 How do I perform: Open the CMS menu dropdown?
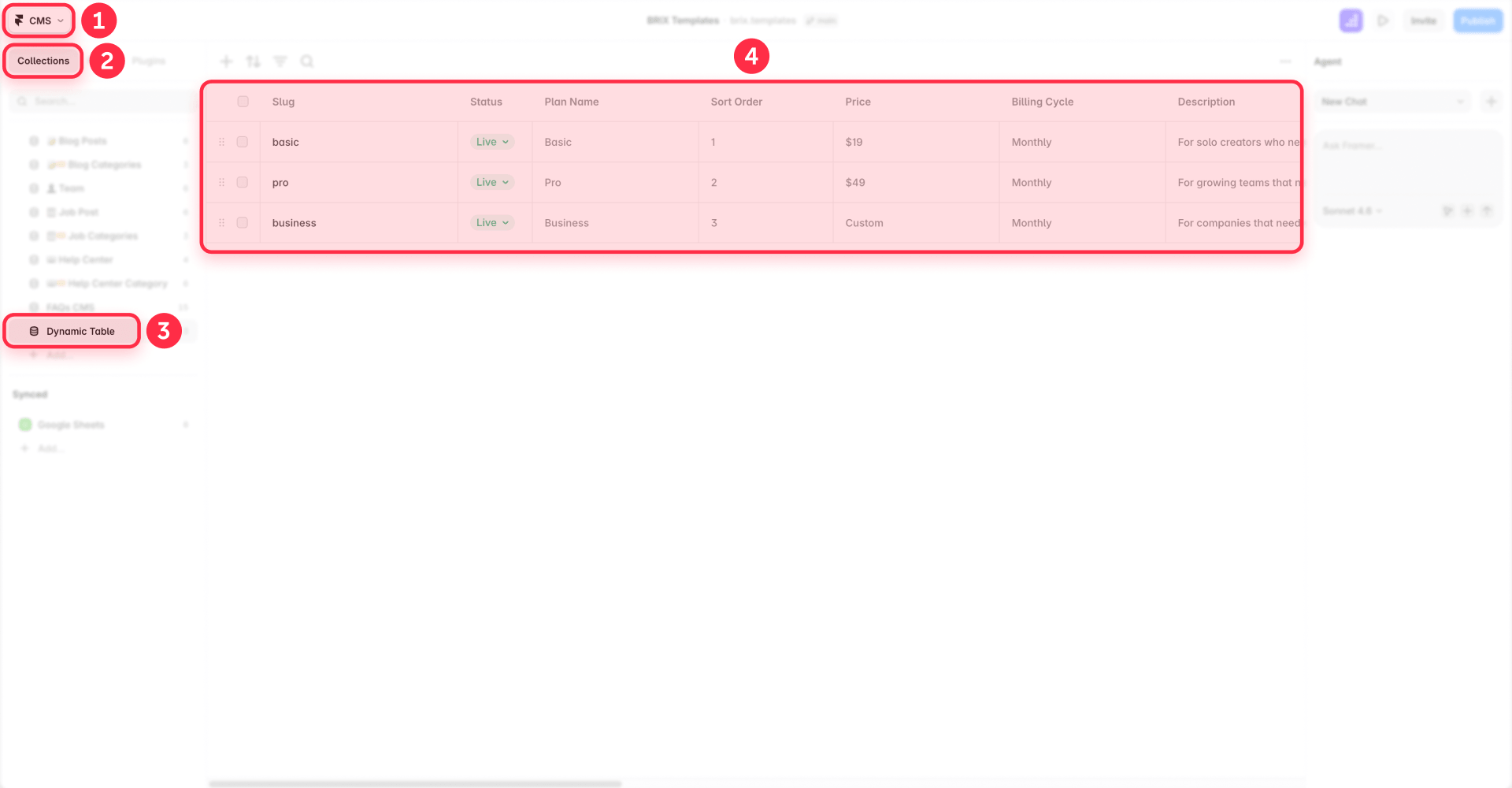(39, 20)
